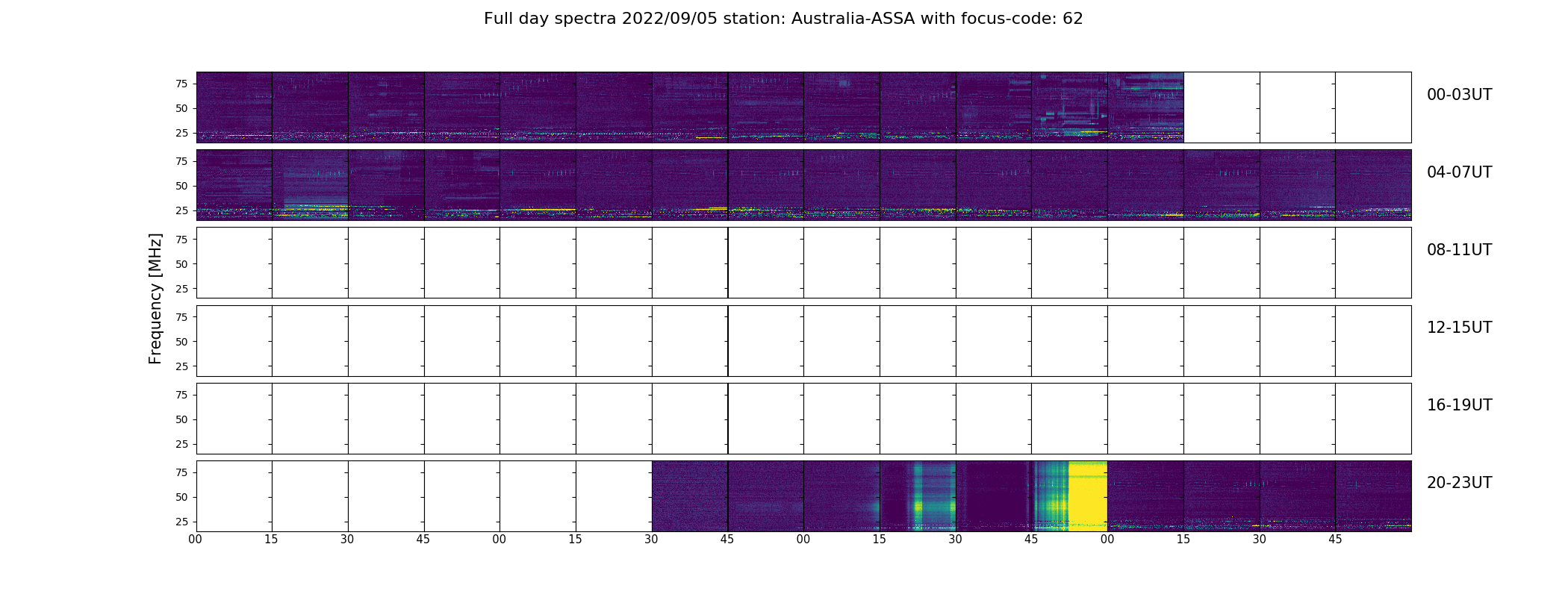The height and width of the screenshot is (597, 1568).
Task: Select the '12-15UT' row label
Action: pyautogui.click(x=1459, y=328)
